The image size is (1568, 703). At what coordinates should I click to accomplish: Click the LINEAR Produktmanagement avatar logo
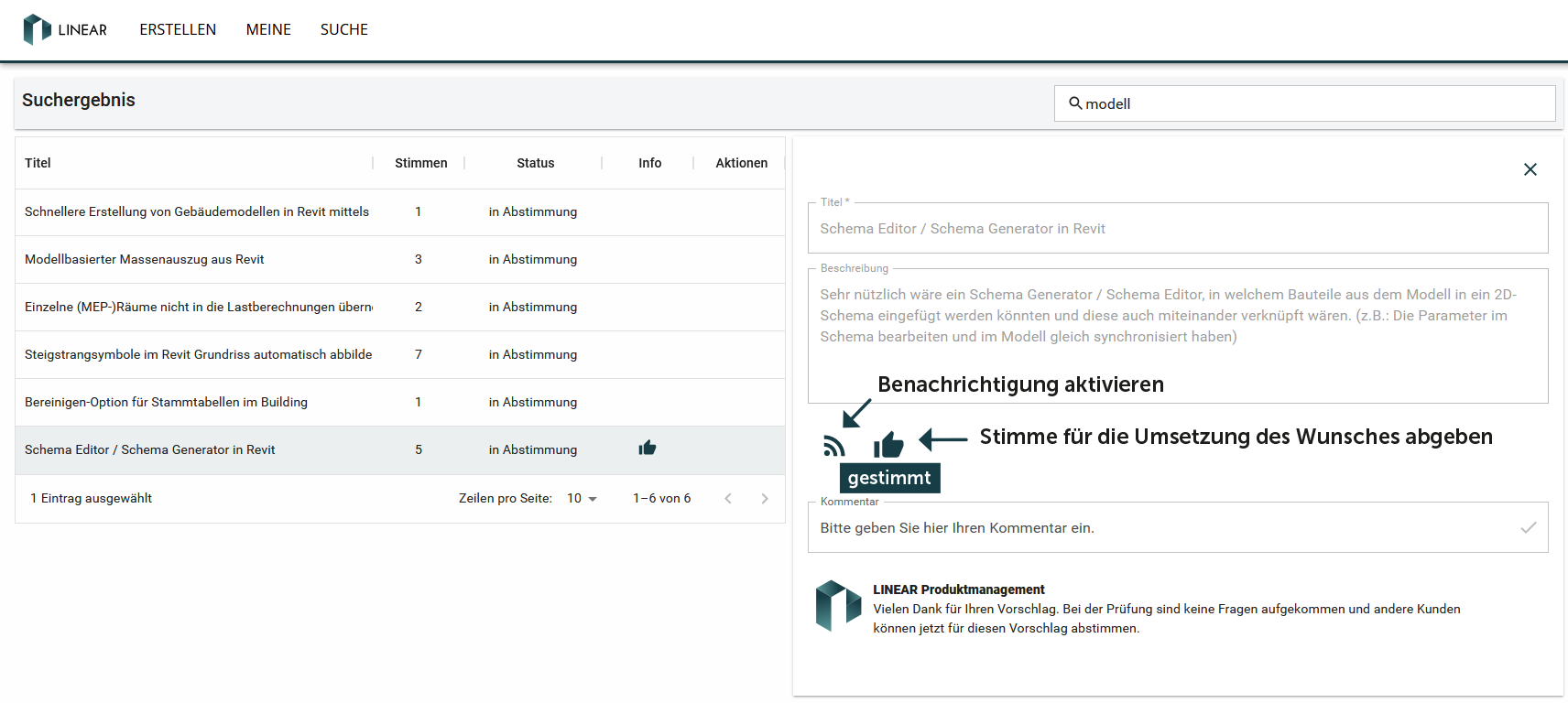[x=838, y=606]
